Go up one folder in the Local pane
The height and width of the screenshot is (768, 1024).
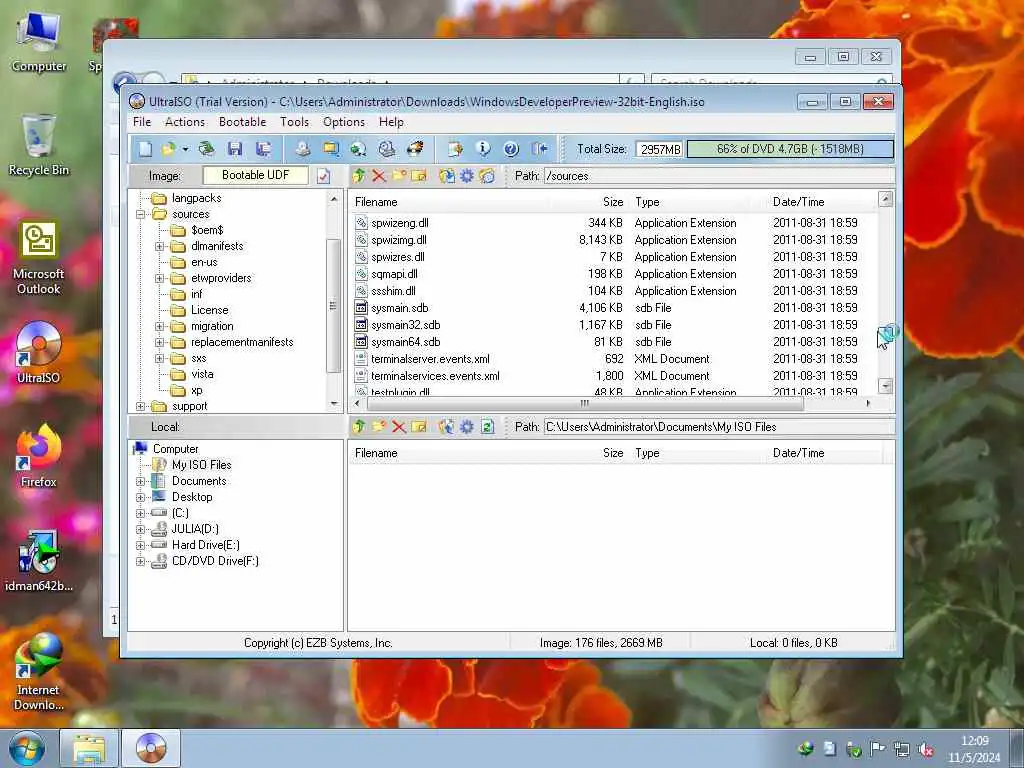point(359,426)
